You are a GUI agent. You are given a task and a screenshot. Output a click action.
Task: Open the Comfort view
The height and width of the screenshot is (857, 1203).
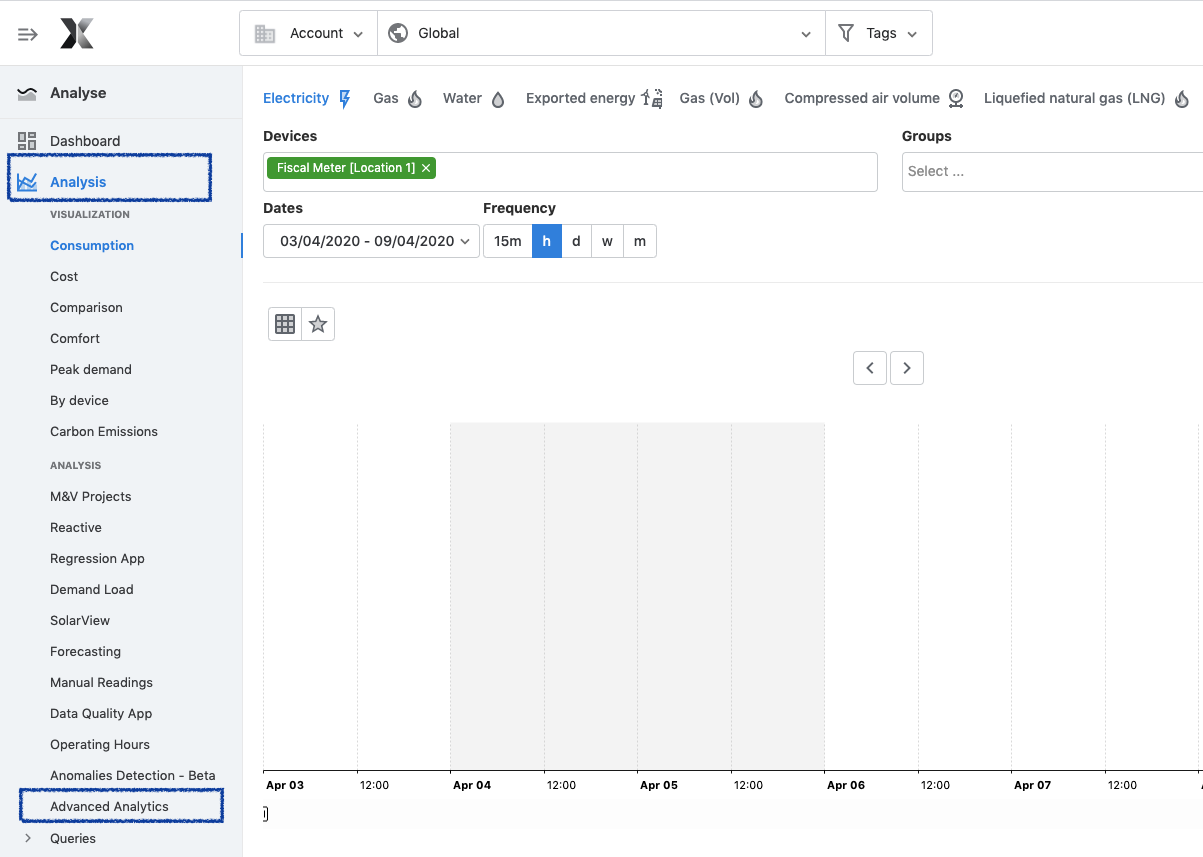tap(75, 338)
